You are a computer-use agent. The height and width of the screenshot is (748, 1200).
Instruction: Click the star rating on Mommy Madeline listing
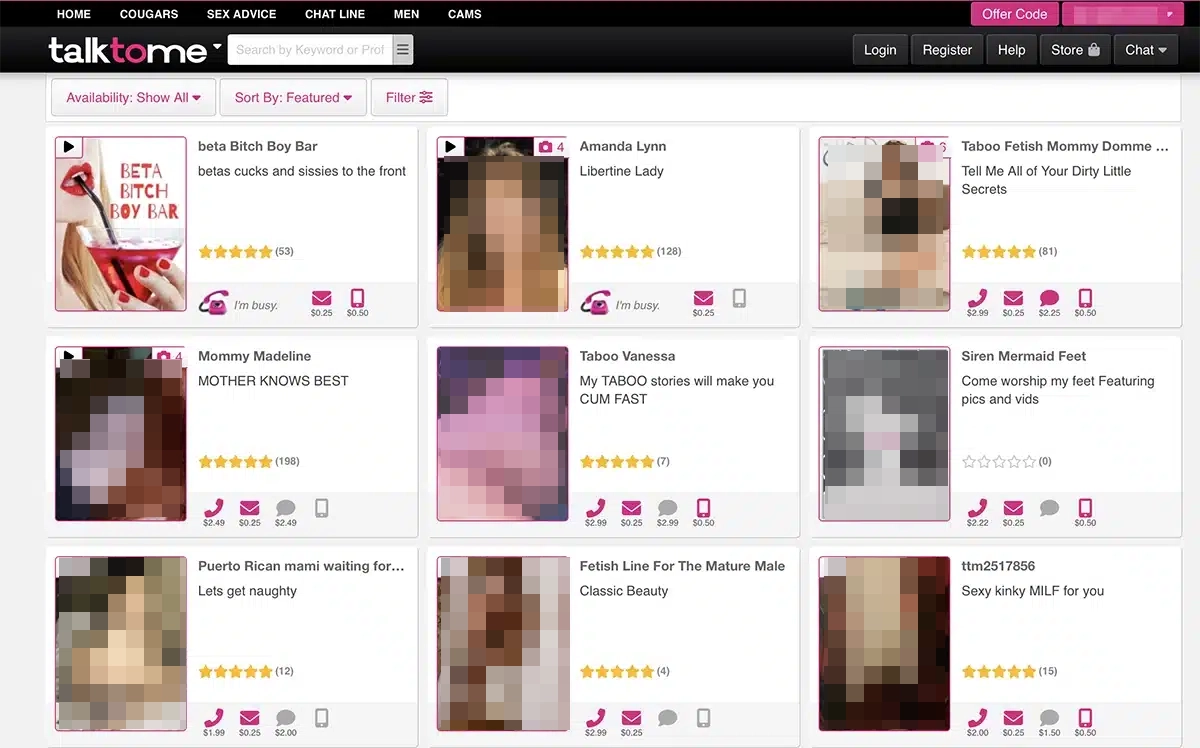coord(235,462)
